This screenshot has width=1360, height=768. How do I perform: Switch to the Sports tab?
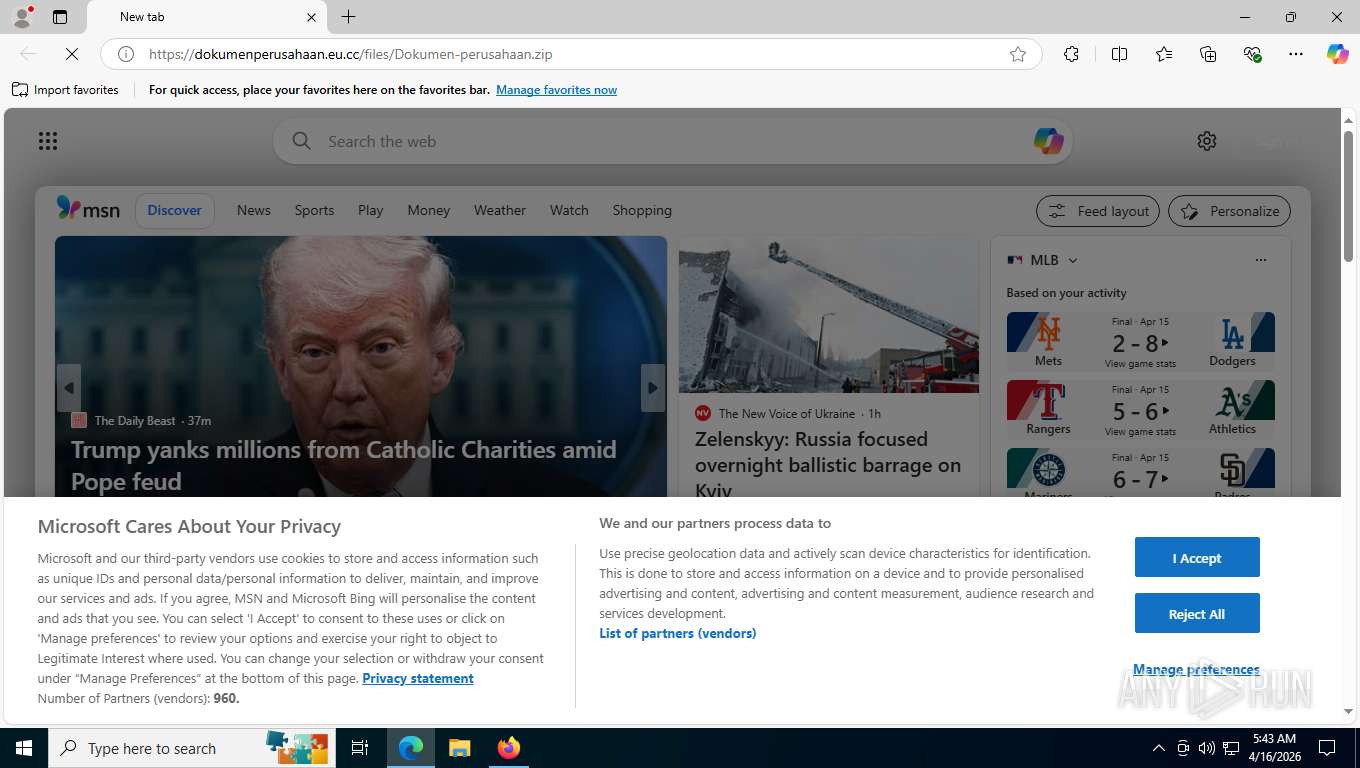(x=314, y=210)
